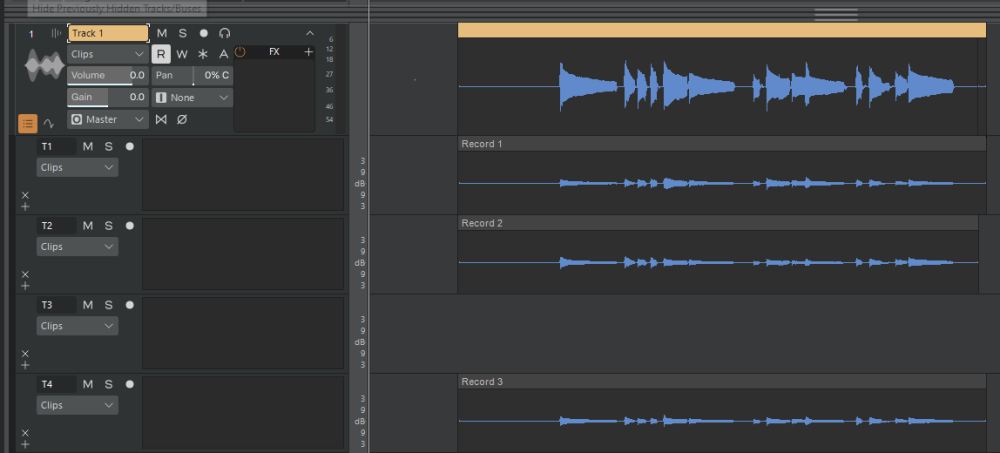1000x453 pixels.
Task: Add an effect with the FX plus button
Action: [308, 52]
